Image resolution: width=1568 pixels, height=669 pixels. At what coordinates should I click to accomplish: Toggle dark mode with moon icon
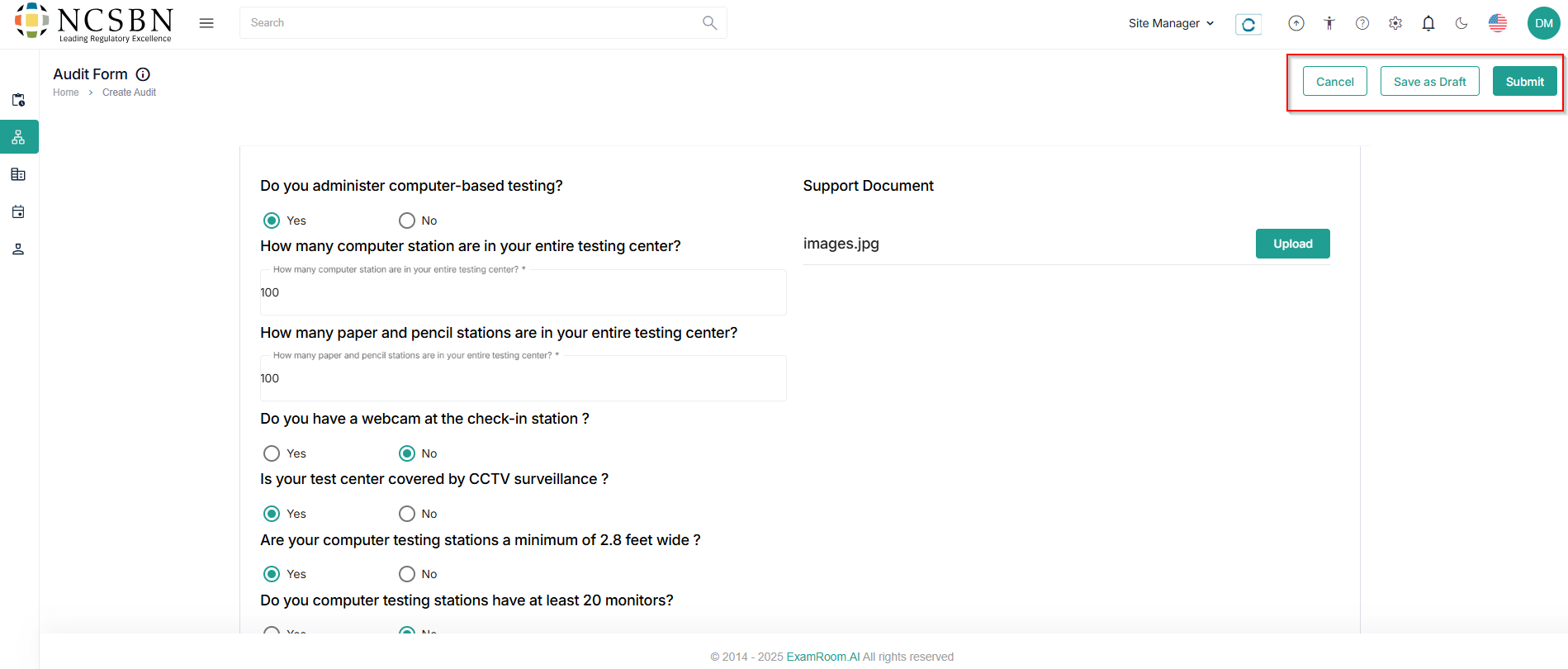(1461, 23)
